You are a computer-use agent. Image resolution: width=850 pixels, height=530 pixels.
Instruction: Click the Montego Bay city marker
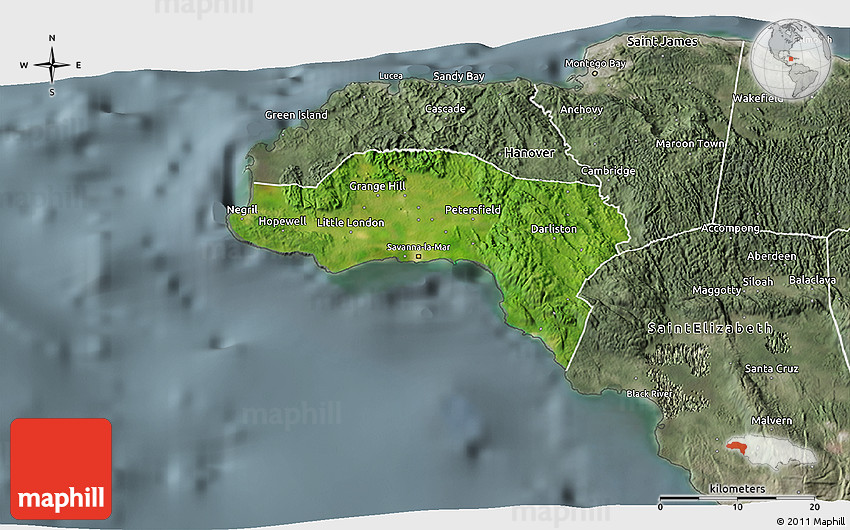pos(595,72)
